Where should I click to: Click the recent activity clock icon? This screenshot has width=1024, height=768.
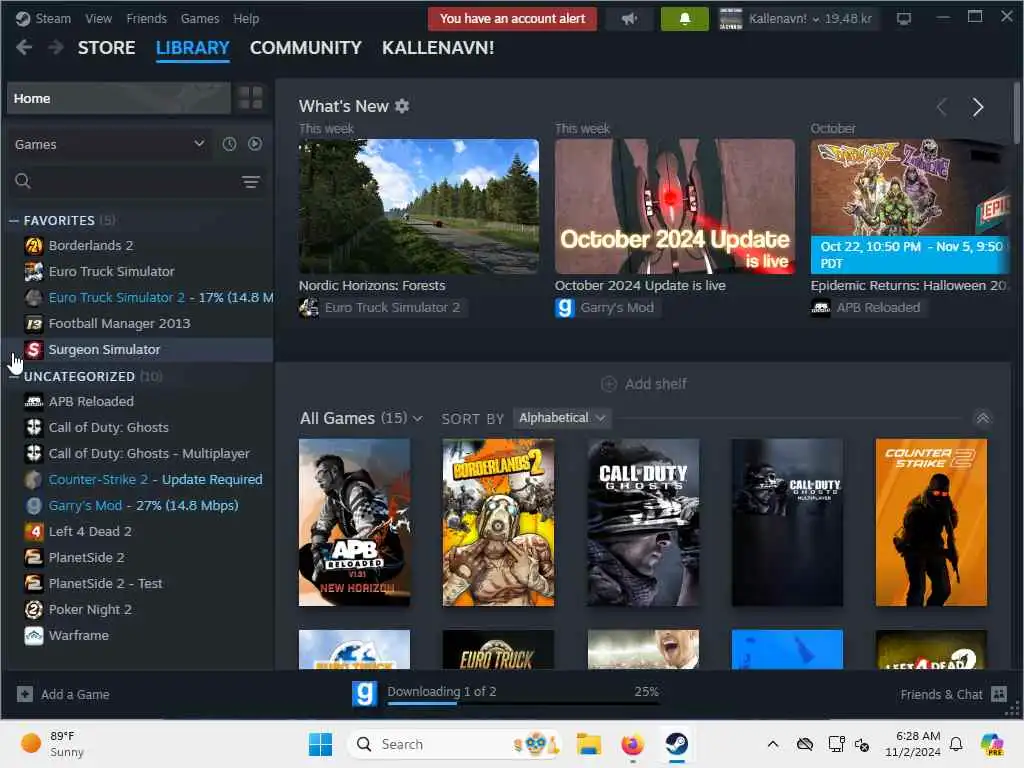[x=229, y=144]
